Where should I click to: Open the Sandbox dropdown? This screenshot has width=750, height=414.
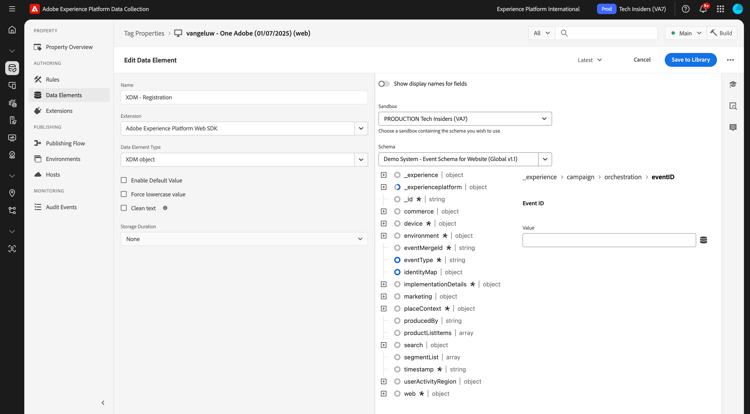click(x=465, y=119)
